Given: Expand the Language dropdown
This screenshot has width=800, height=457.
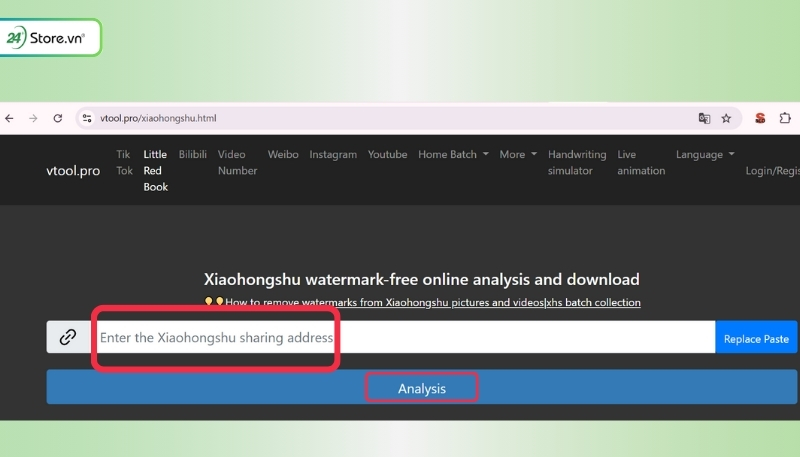Looking at the screenshot, I should click(x=705, y=154).
